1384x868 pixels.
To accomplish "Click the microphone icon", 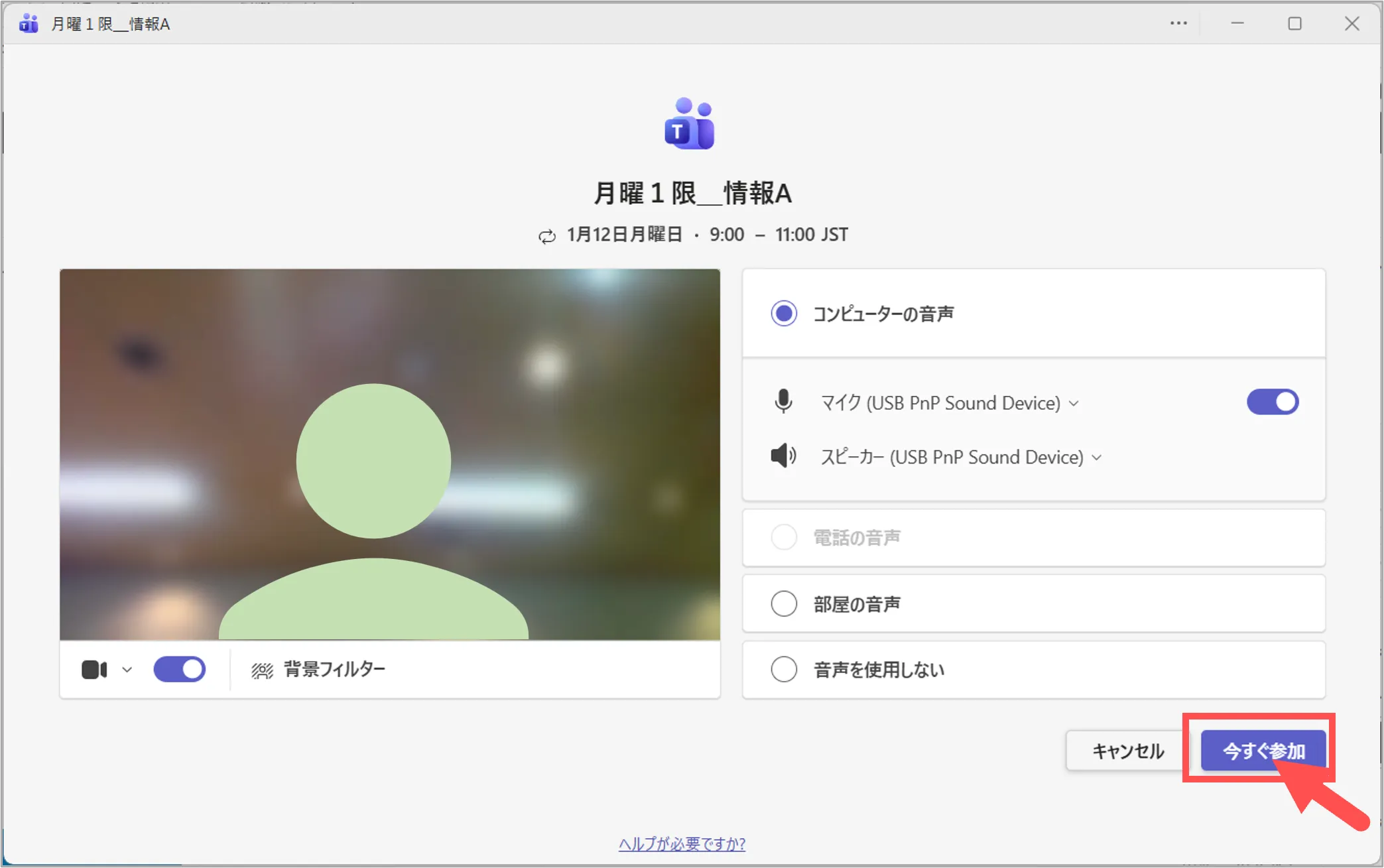I will pyautogui.click(x=783, y=402).
